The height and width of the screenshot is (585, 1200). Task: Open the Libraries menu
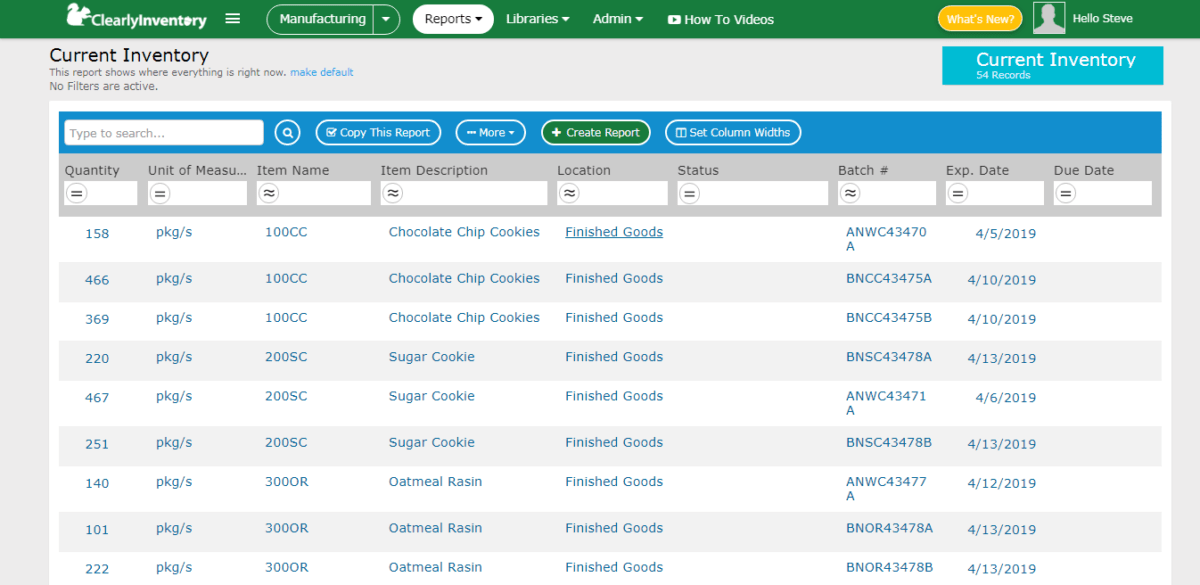[x=537, y=19]
